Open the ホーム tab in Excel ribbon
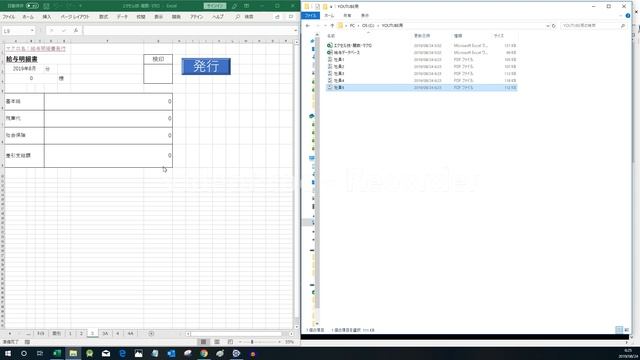This screenshot has height=360, width=640. (28, 17)
